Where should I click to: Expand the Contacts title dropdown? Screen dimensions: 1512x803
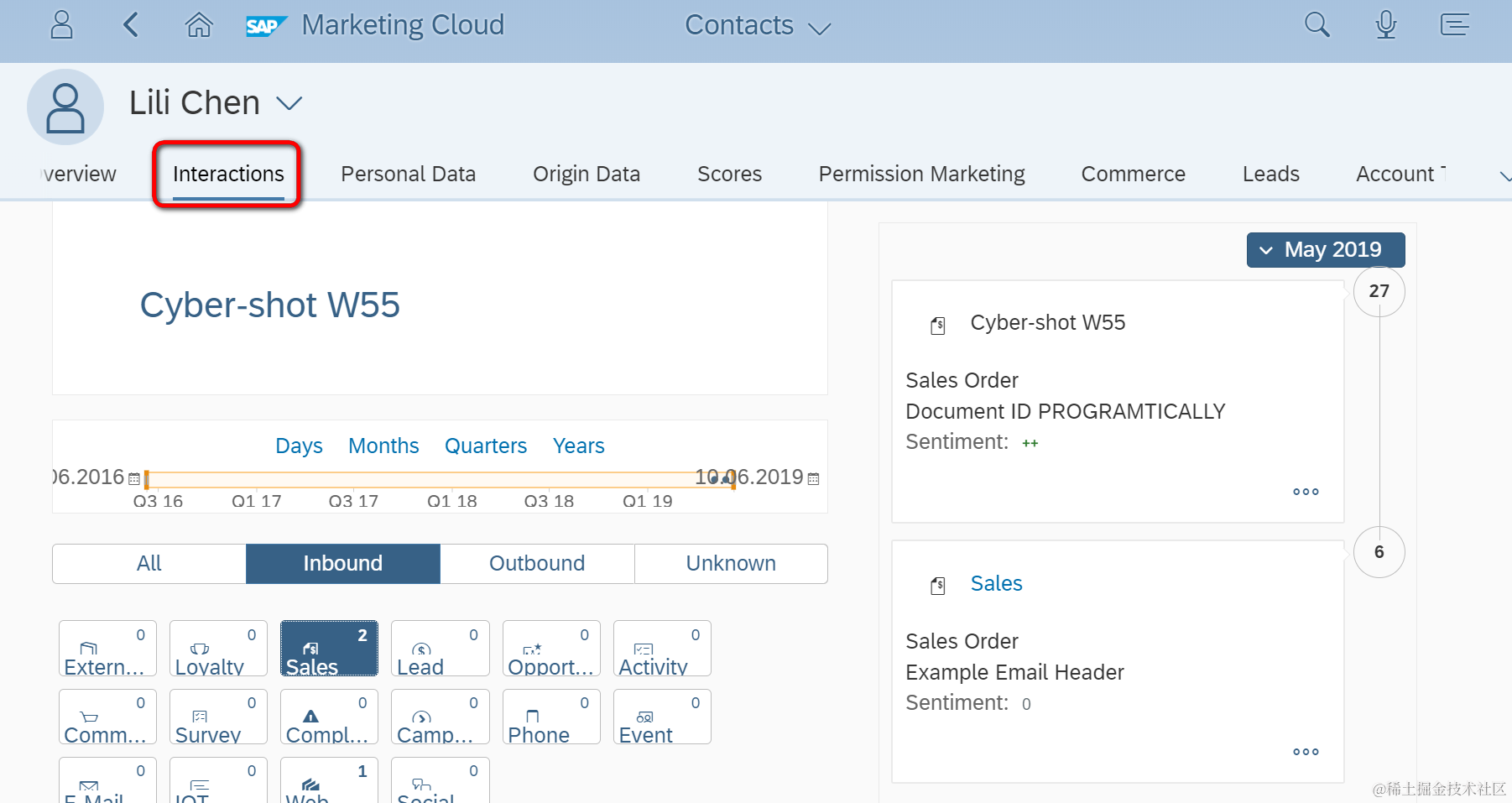tap(819, 29)
